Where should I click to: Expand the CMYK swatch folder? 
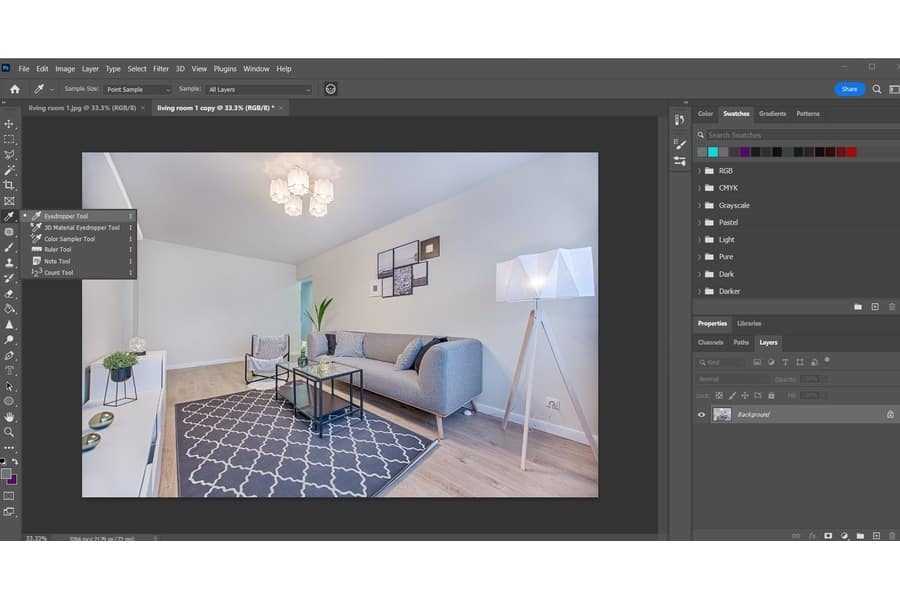point(699,188)
